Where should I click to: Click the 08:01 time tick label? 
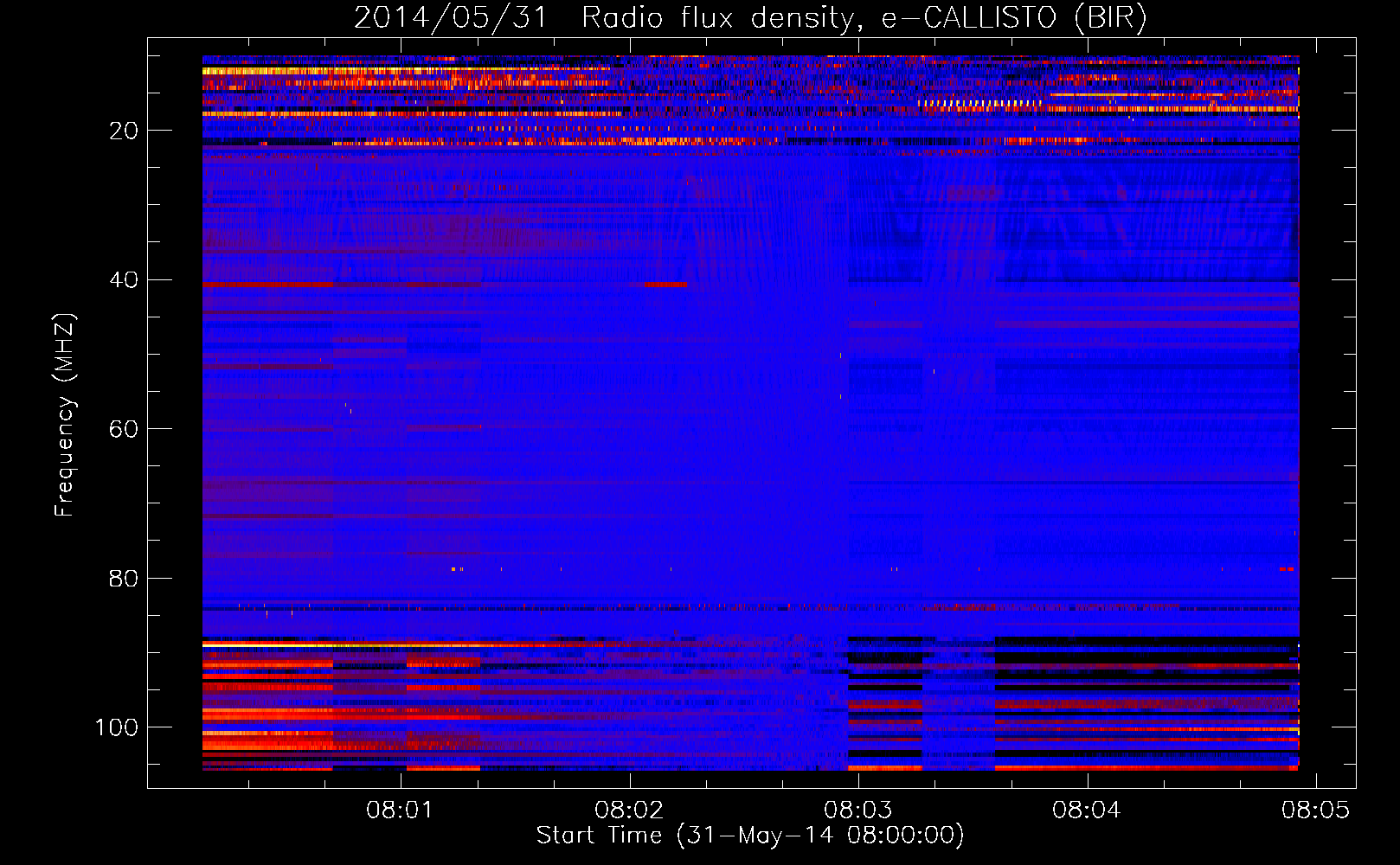[x=400, y=811]
